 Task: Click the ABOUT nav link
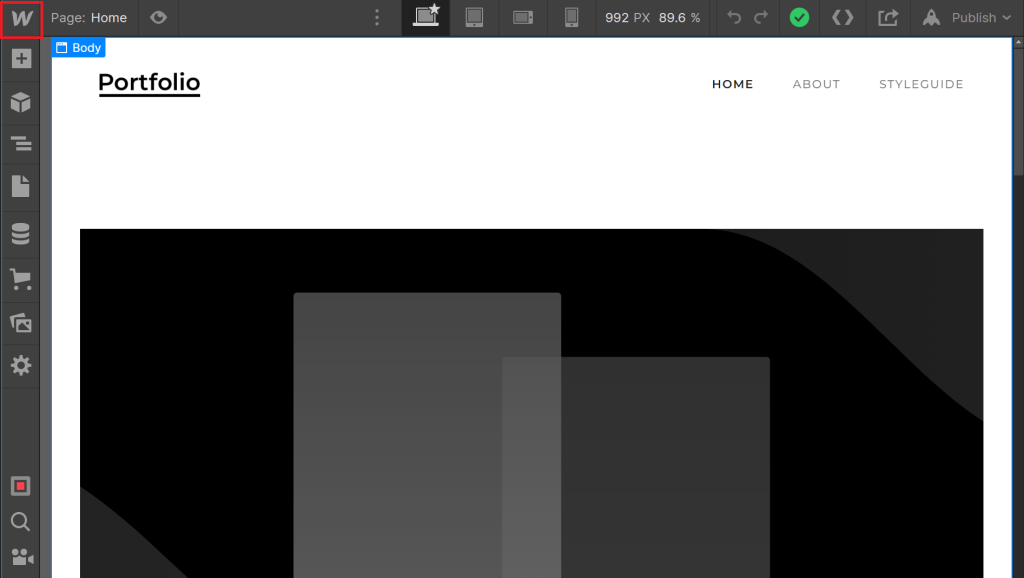click(816, 84)
